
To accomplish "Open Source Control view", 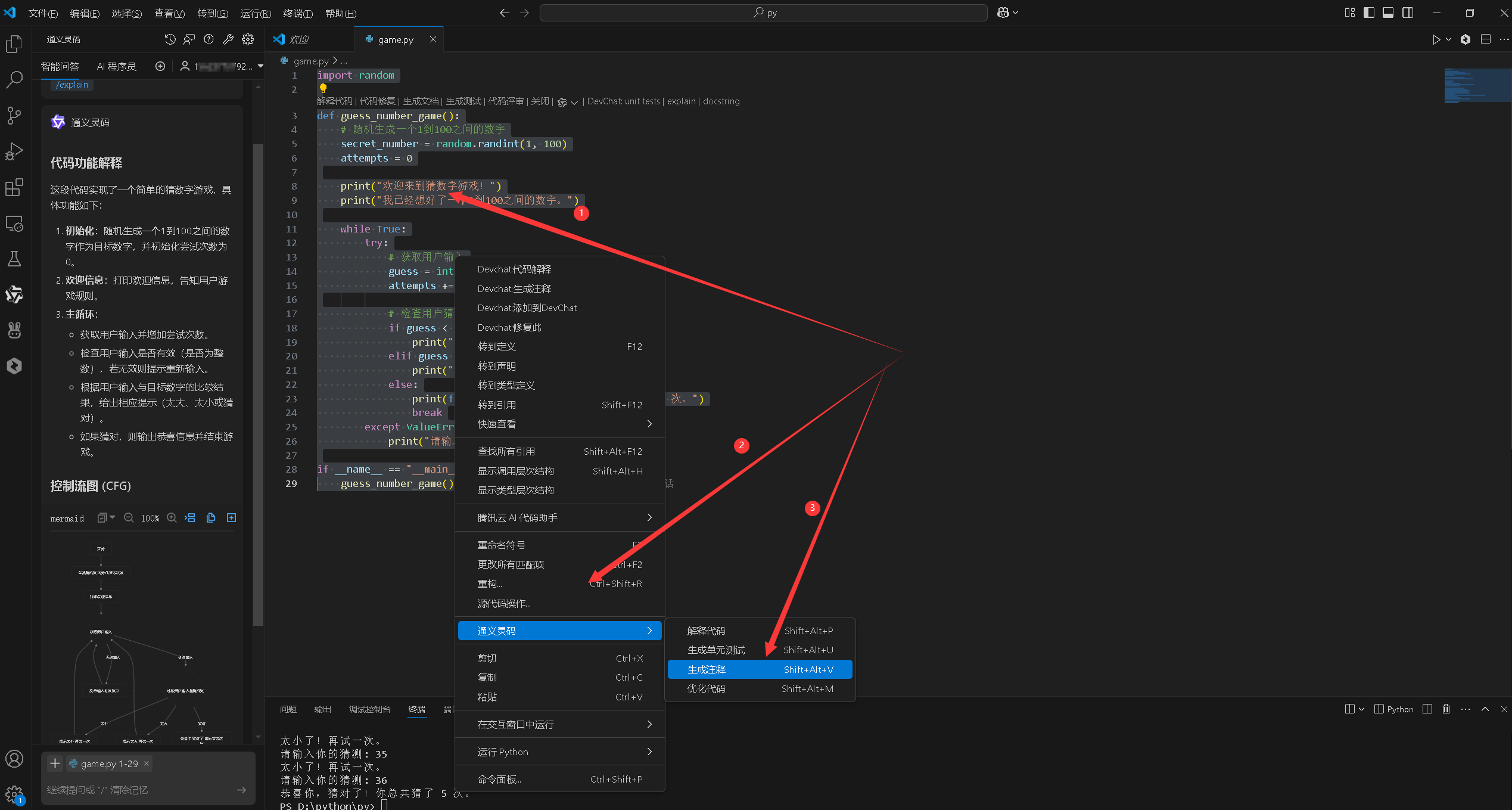I will tap(14, 116).
